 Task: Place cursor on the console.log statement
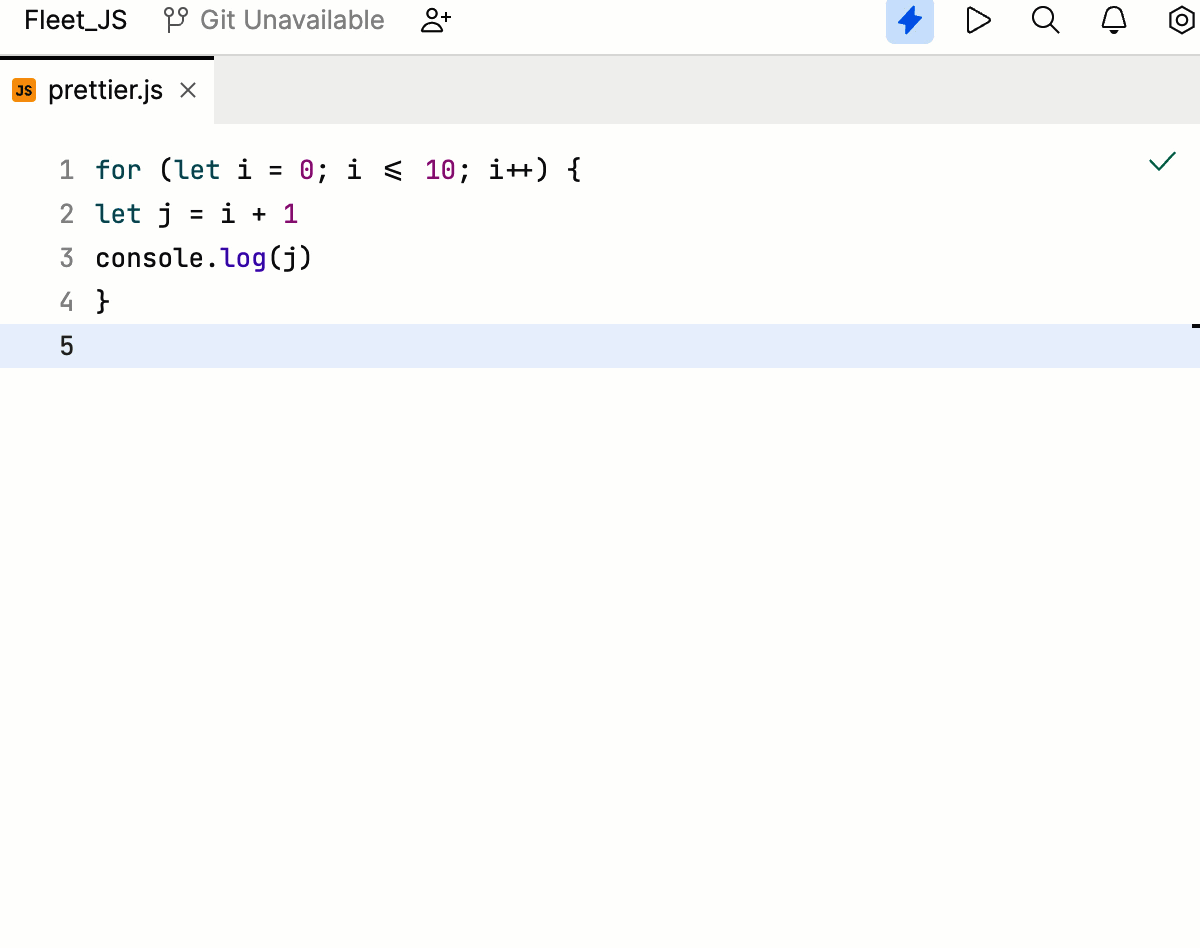[200, 257]
